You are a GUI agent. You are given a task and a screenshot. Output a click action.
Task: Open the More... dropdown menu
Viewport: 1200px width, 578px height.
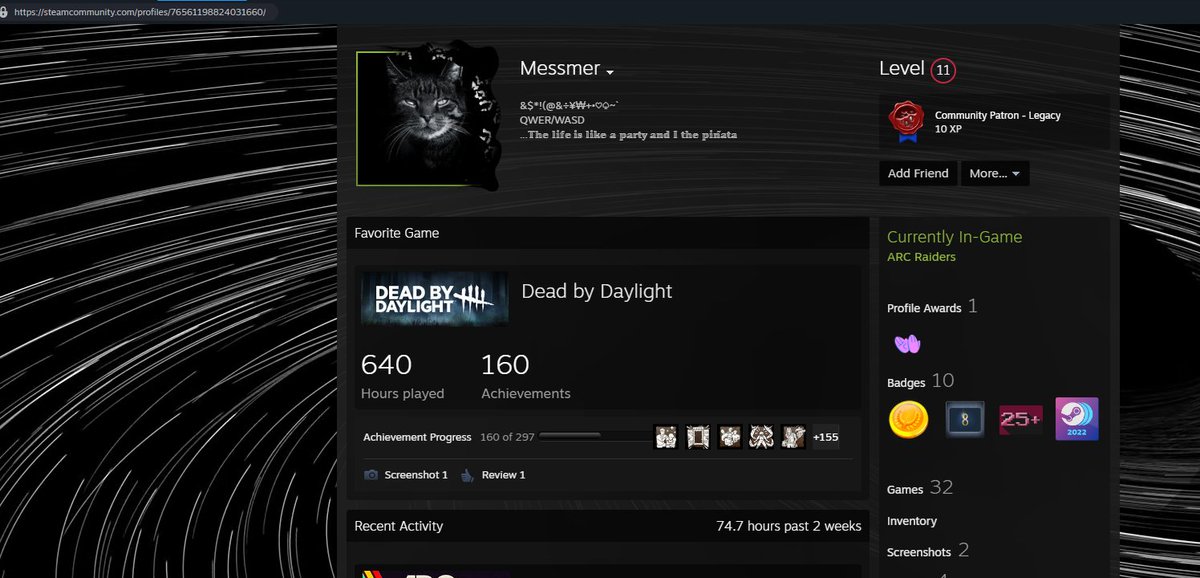point(995,173)
